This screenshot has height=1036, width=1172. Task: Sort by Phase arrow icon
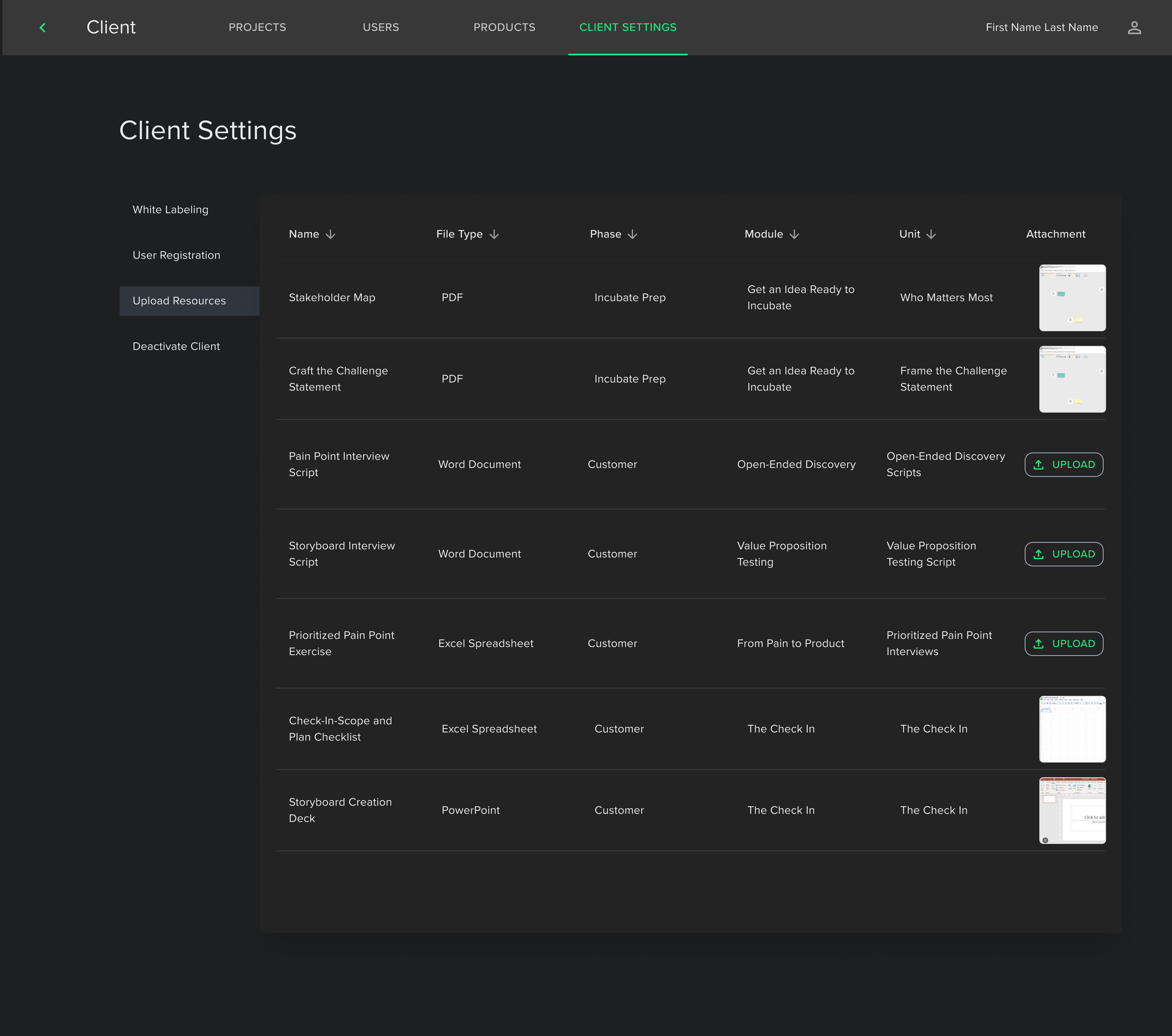[632, 234]
